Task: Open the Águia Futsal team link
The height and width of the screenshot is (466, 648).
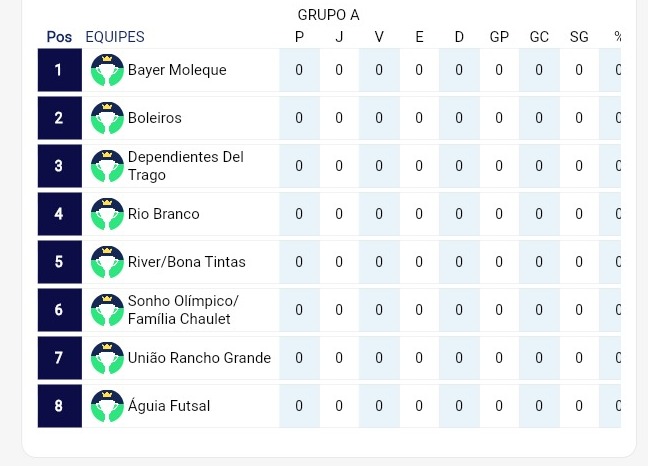Action: click(x=169, y=405)
